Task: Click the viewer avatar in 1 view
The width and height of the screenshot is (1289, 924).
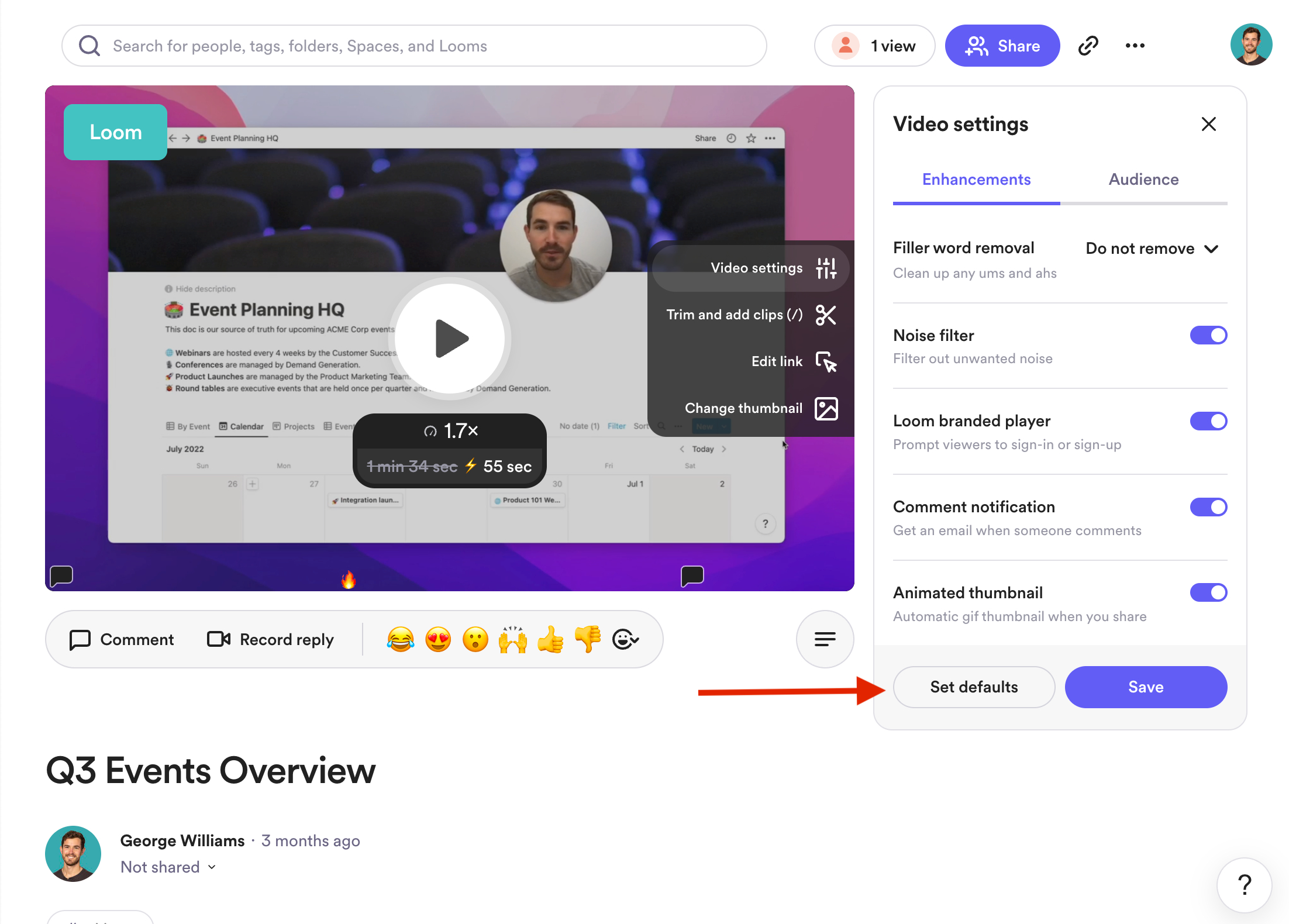Action: (x=845, y=46)
